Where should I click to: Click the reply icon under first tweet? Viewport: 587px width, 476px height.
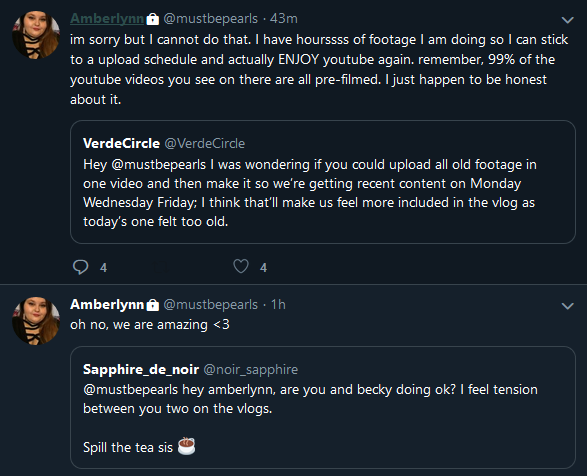tap(80, 267)
